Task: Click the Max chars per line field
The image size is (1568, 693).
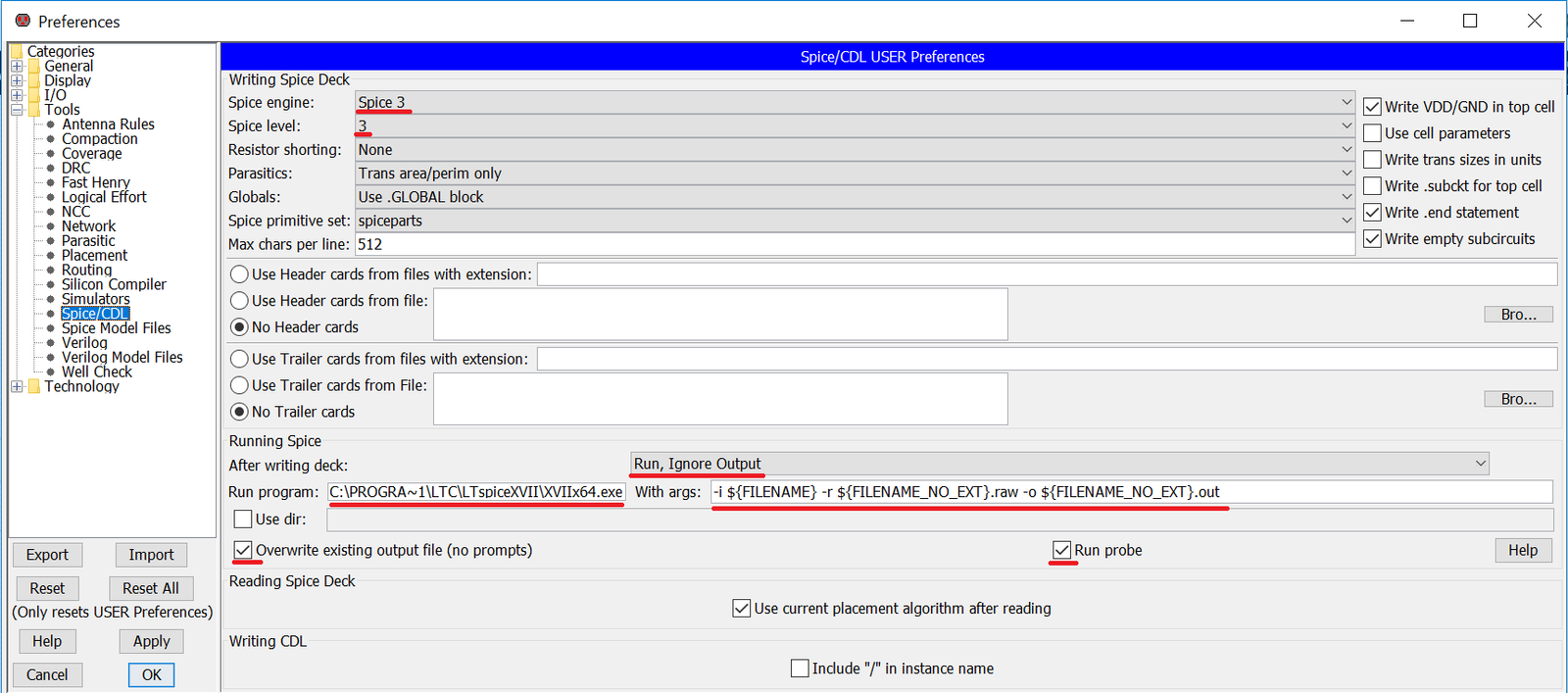Action: tap(855, 244)
